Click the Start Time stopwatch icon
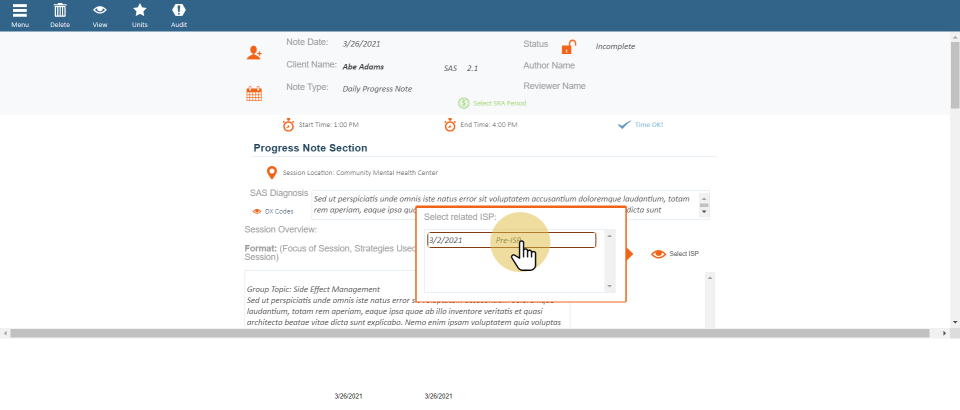The height and width of the screenshot is (410, 960). 288,125
